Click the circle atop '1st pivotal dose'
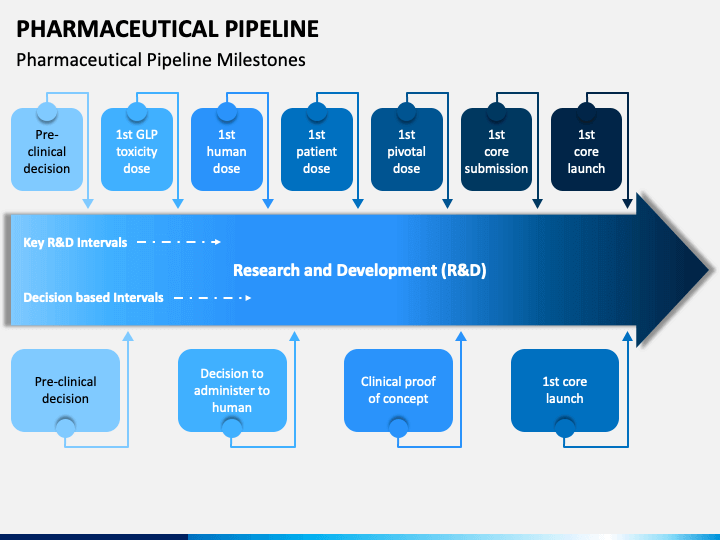 point(407,111)
